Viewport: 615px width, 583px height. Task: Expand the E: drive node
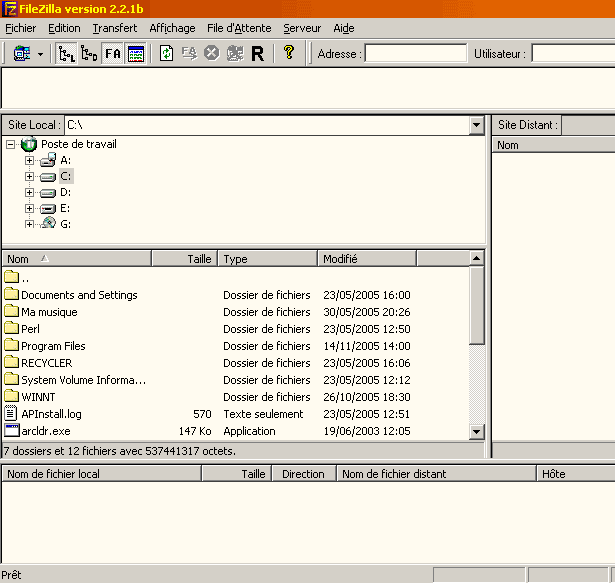29,208
